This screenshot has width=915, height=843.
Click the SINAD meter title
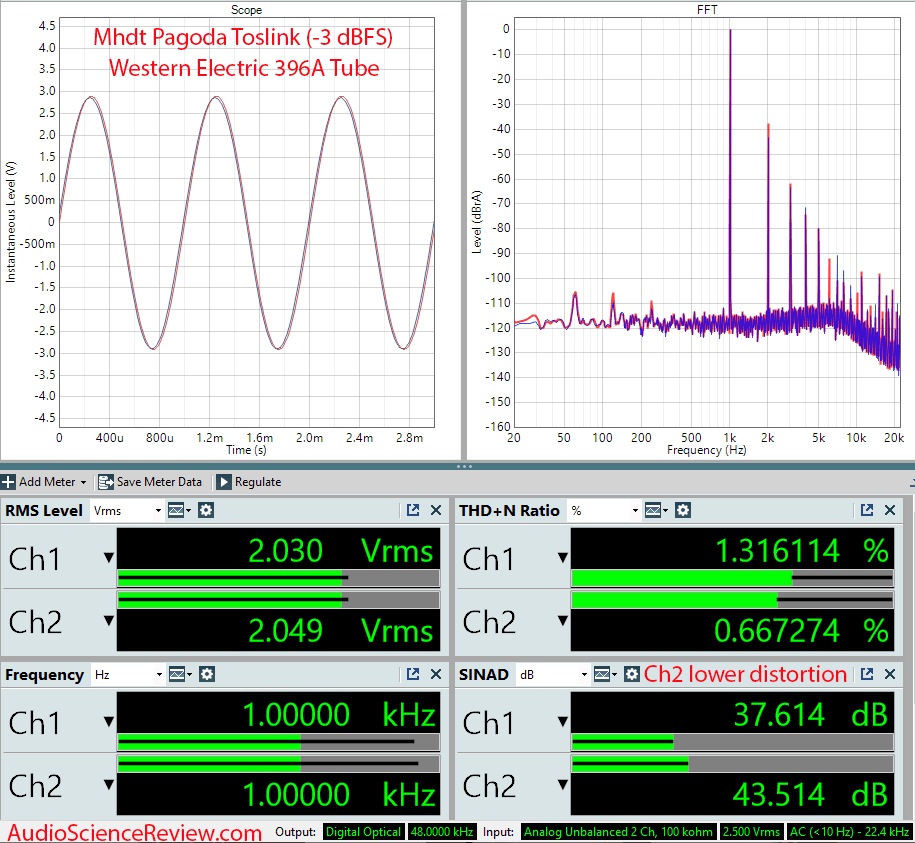click(484, 674)
